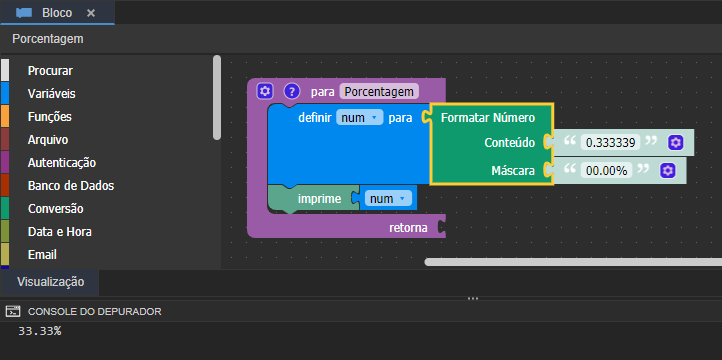Select the Variáveis toolbox category
The image size is (722, 360).
[52, 94]
